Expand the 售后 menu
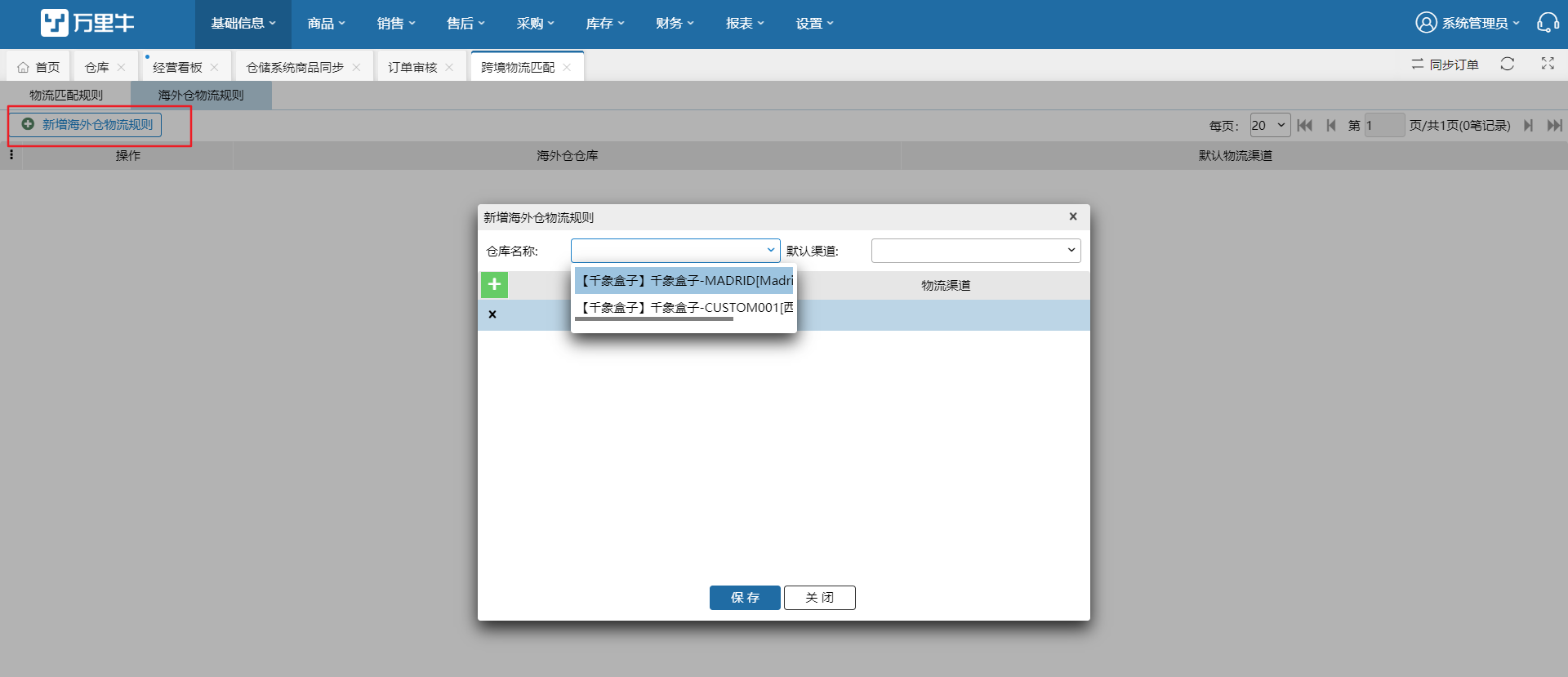Viewport: 1568px width, 677px height. click(465, 24)
